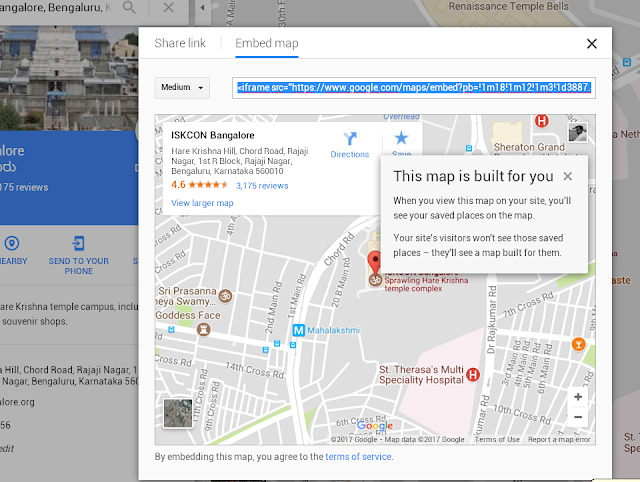Click the SEND TO YOUR PHONE label
The image size is (640, 482).
click(x=79, y=266)
